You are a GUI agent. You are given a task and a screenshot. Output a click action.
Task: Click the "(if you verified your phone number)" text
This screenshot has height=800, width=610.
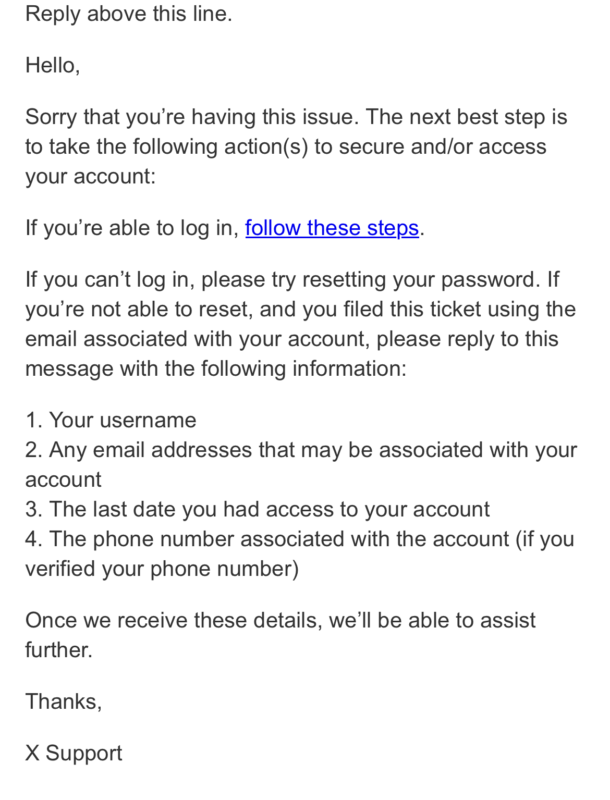tap(160, 570)
